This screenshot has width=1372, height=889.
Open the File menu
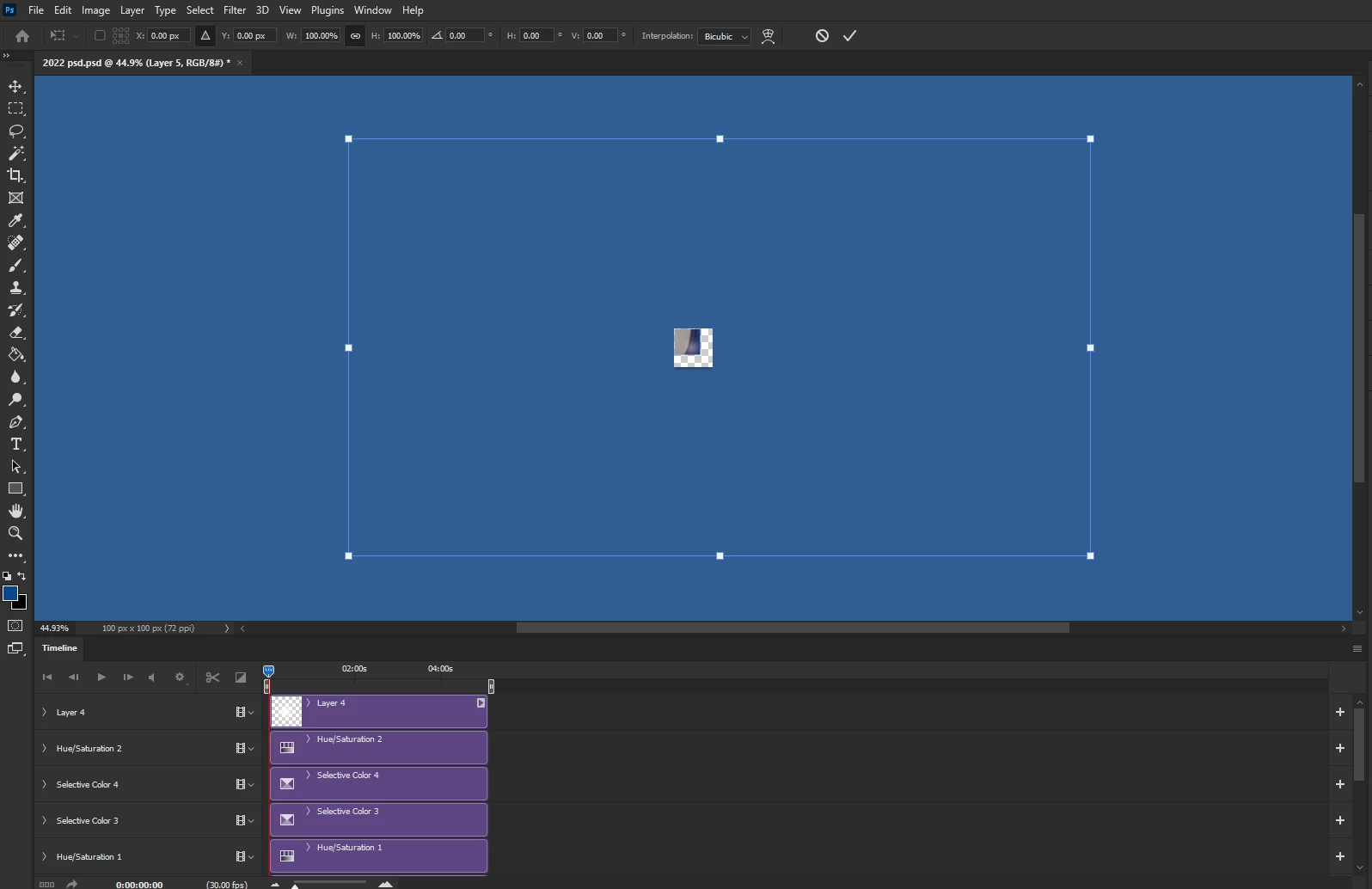(36, 10)
